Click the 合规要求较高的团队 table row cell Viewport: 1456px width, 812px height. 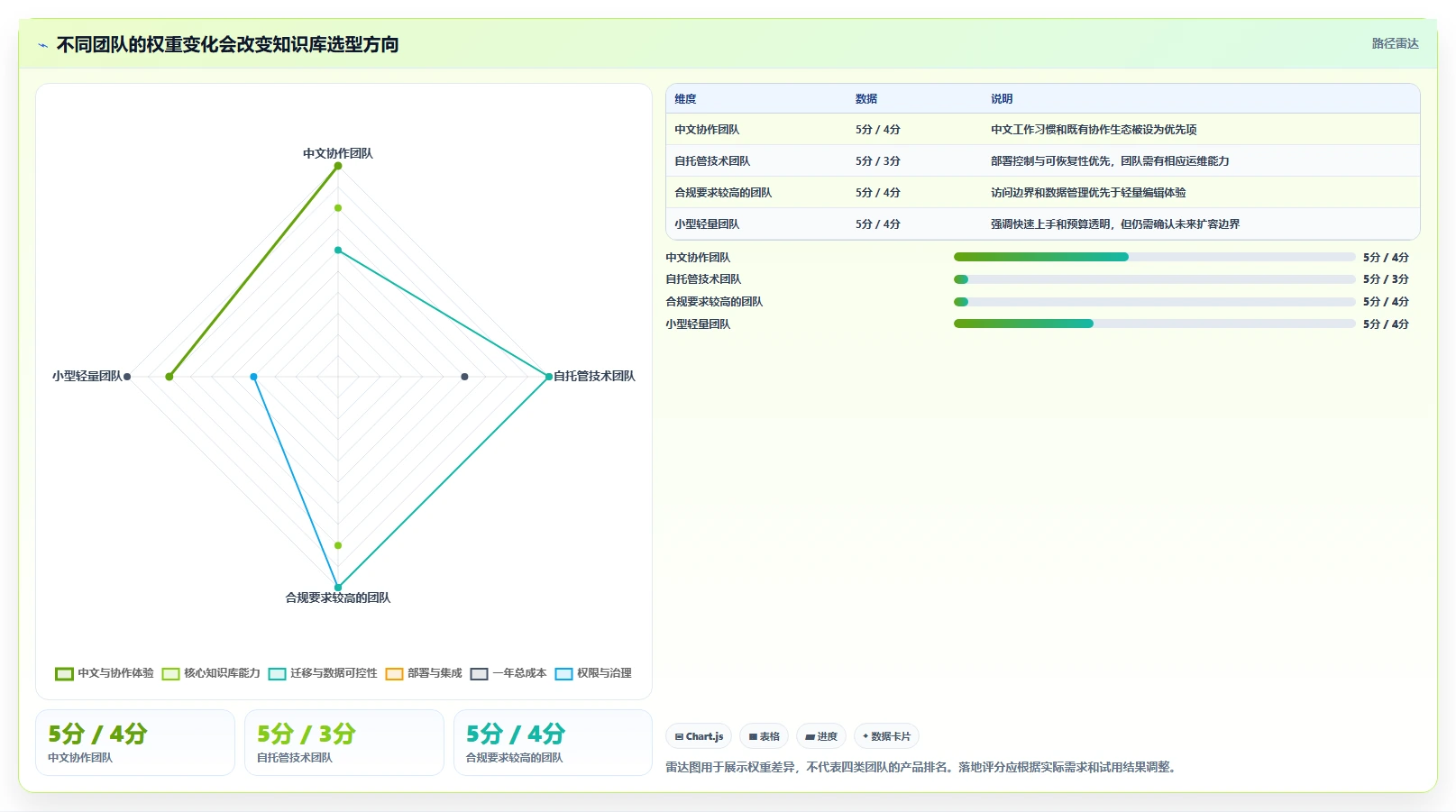[723, 193]
